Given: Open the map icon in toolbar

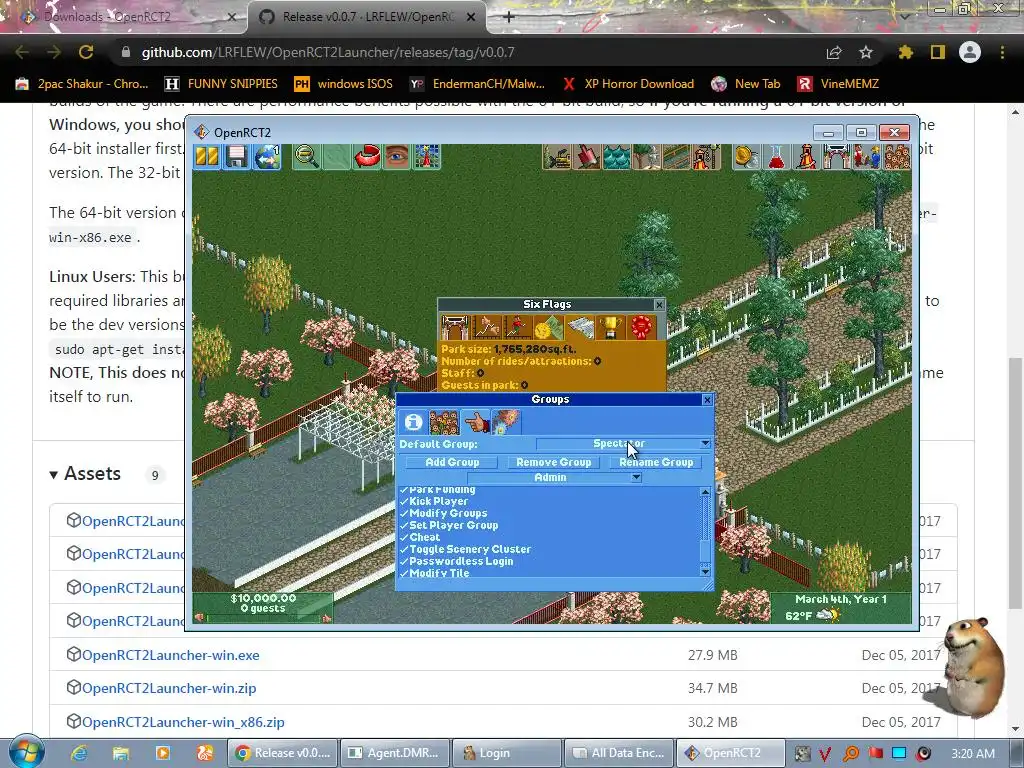Looking at the screenshot, I should pos(426,157).
